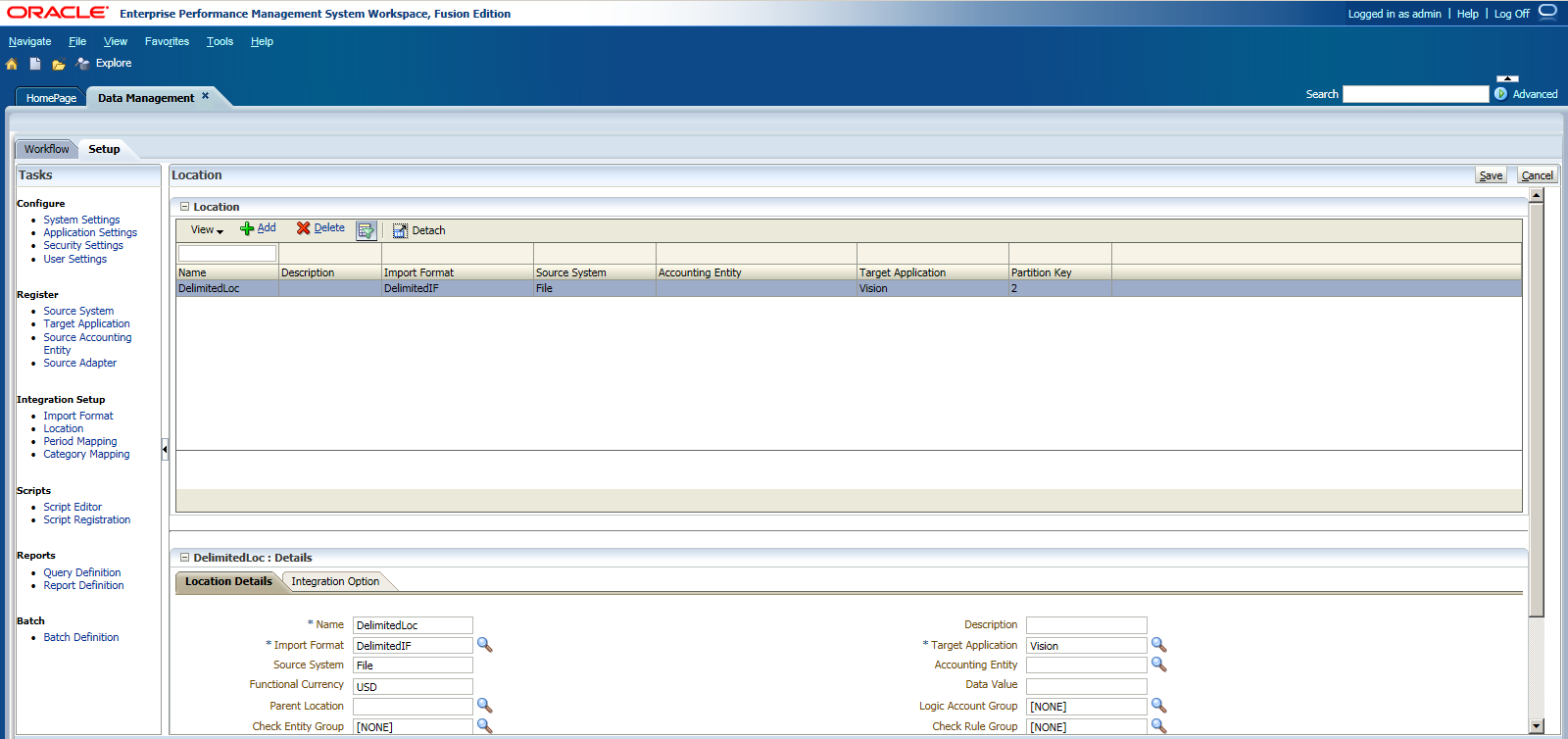Collapse the DelimitedLoc Details section
The image size is (1568, 739).
coord(184,558)
